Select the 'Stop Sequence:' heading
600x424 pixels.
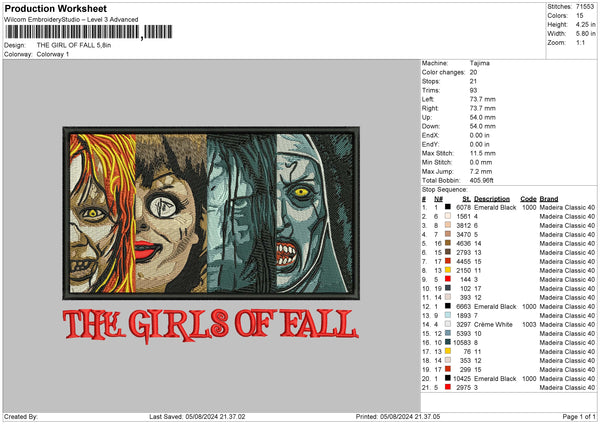pyautogui.click(x=444, y=190)
